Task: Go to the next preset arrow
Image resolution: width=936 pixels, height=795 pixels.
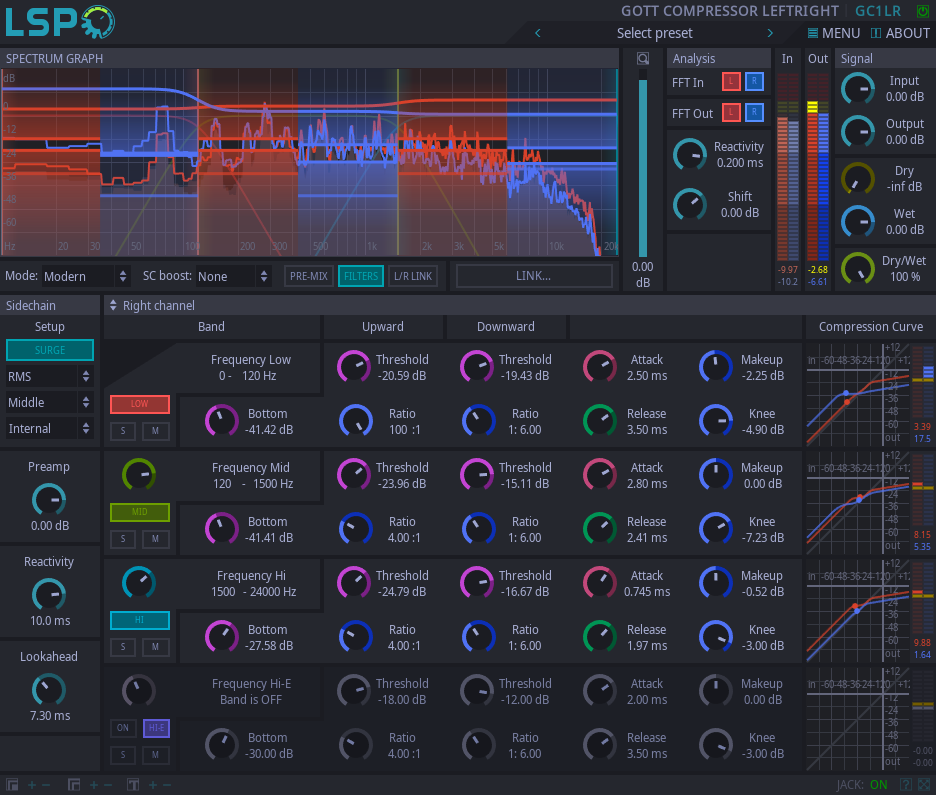Action: click(770, 33)
